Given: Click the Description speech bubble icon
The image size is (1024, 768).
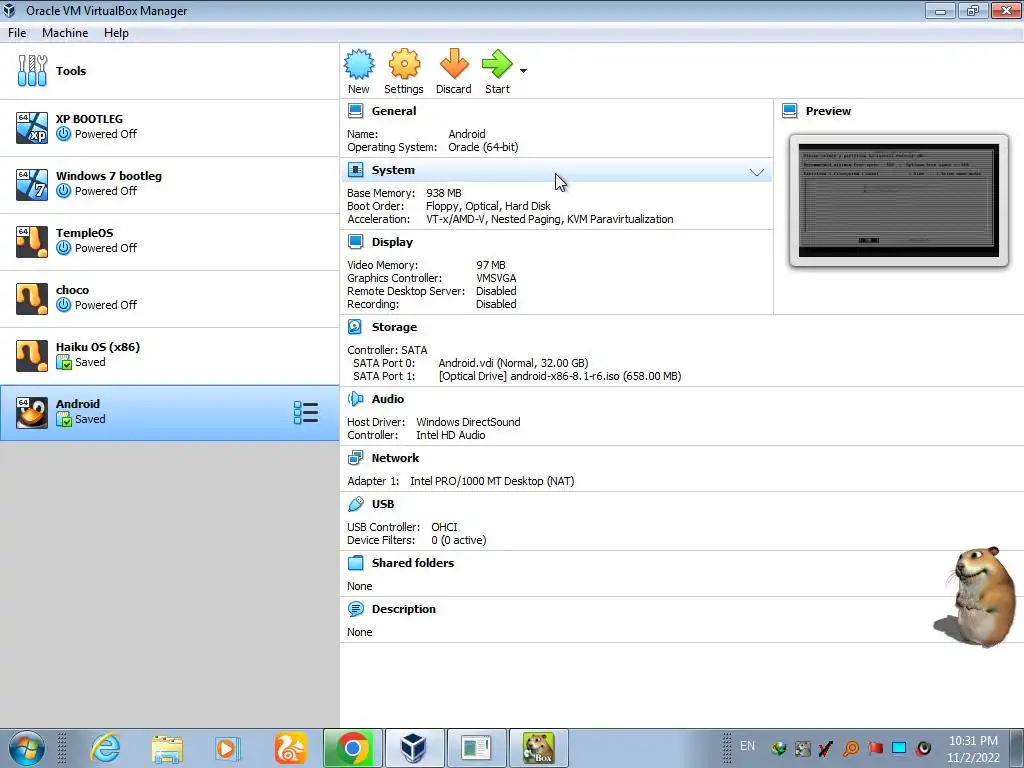Looking at the screenshot, I should pos(355,609).
